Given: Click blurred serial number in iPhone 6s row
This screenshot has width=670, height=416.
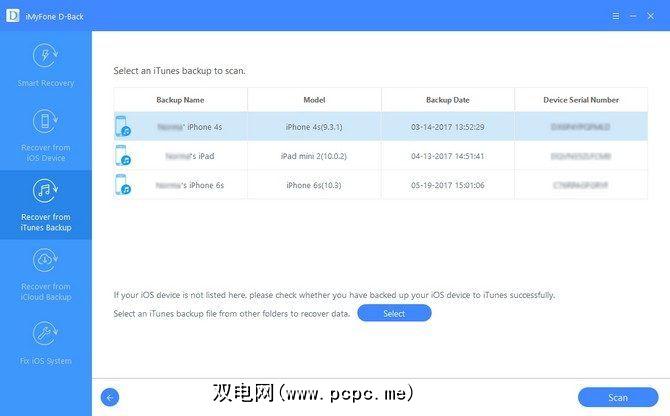Looking at the screenshot, I should pyautogui.click(x=581, y=185).
